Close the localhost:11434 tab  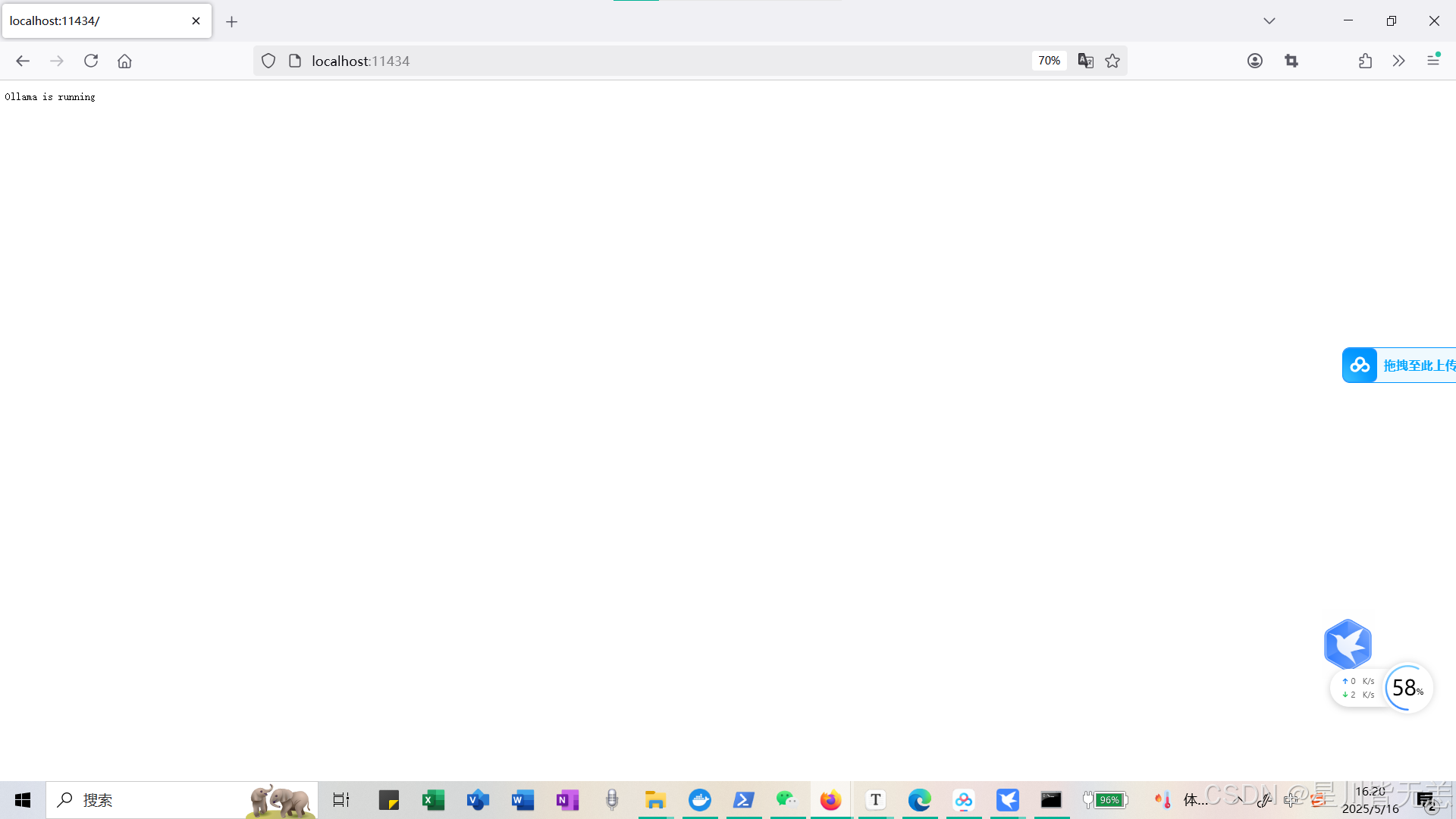(196, 20)
